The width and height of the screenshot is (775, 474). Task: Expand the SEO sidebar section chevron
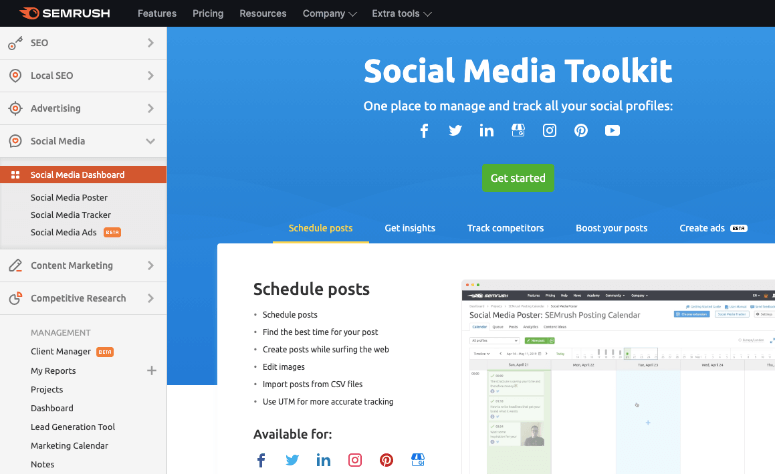coord(151,43)
